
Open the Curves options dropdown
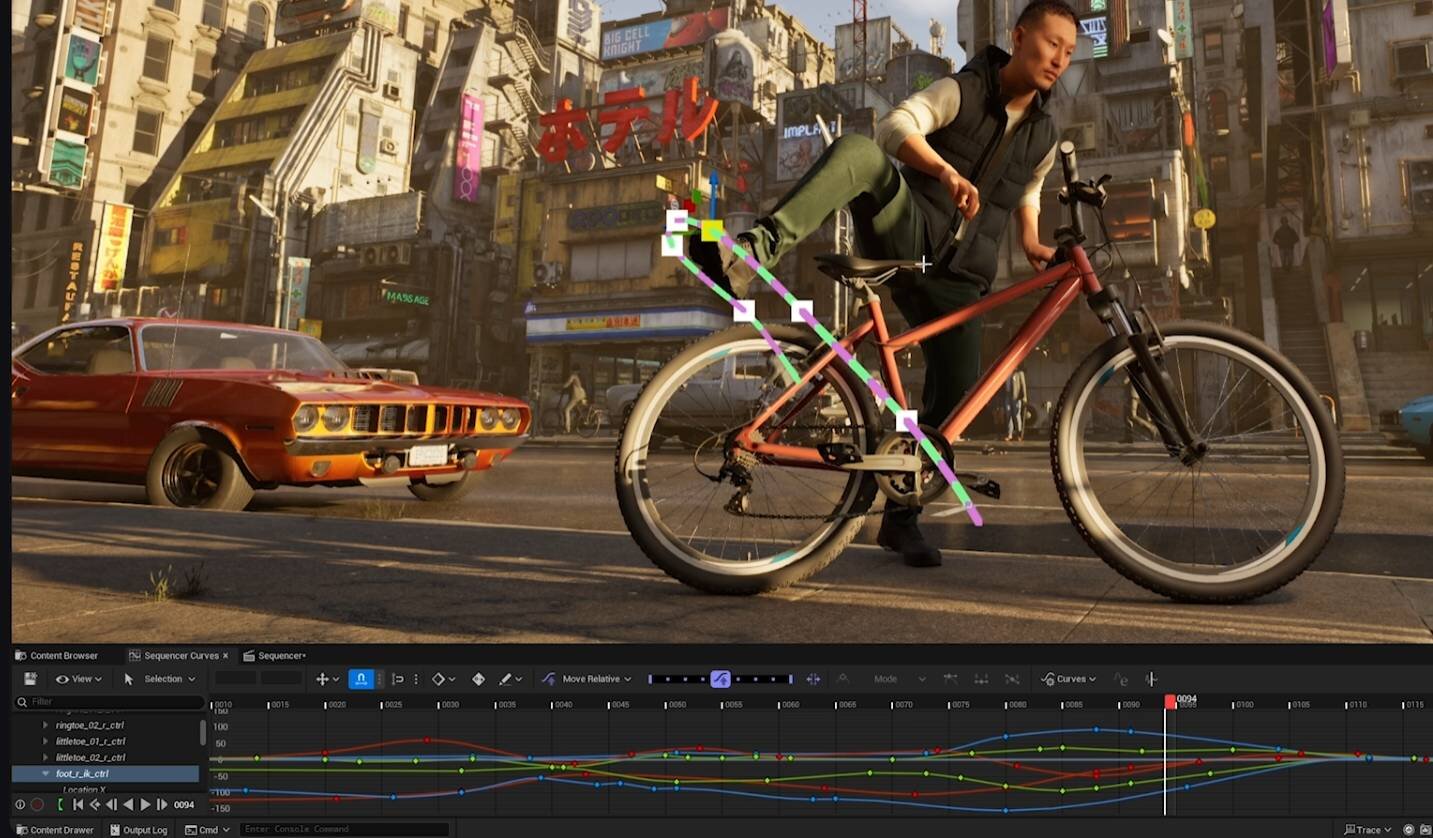tap(1068, 679)
